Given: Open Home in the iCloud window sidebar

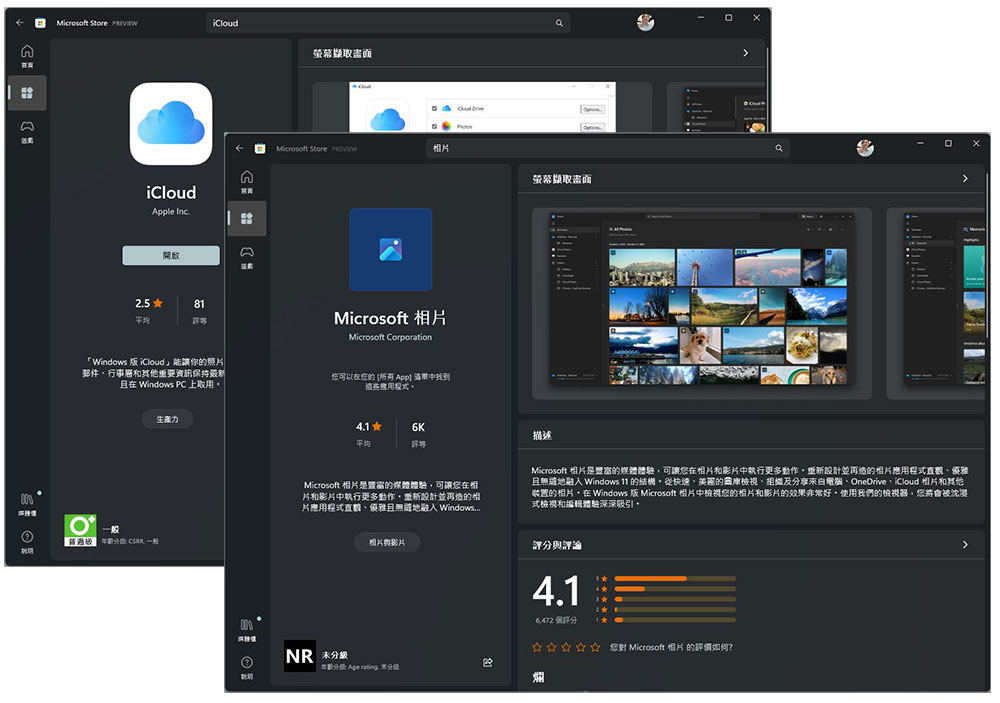Looking at the screenshot, I should [x=27, y=56].
